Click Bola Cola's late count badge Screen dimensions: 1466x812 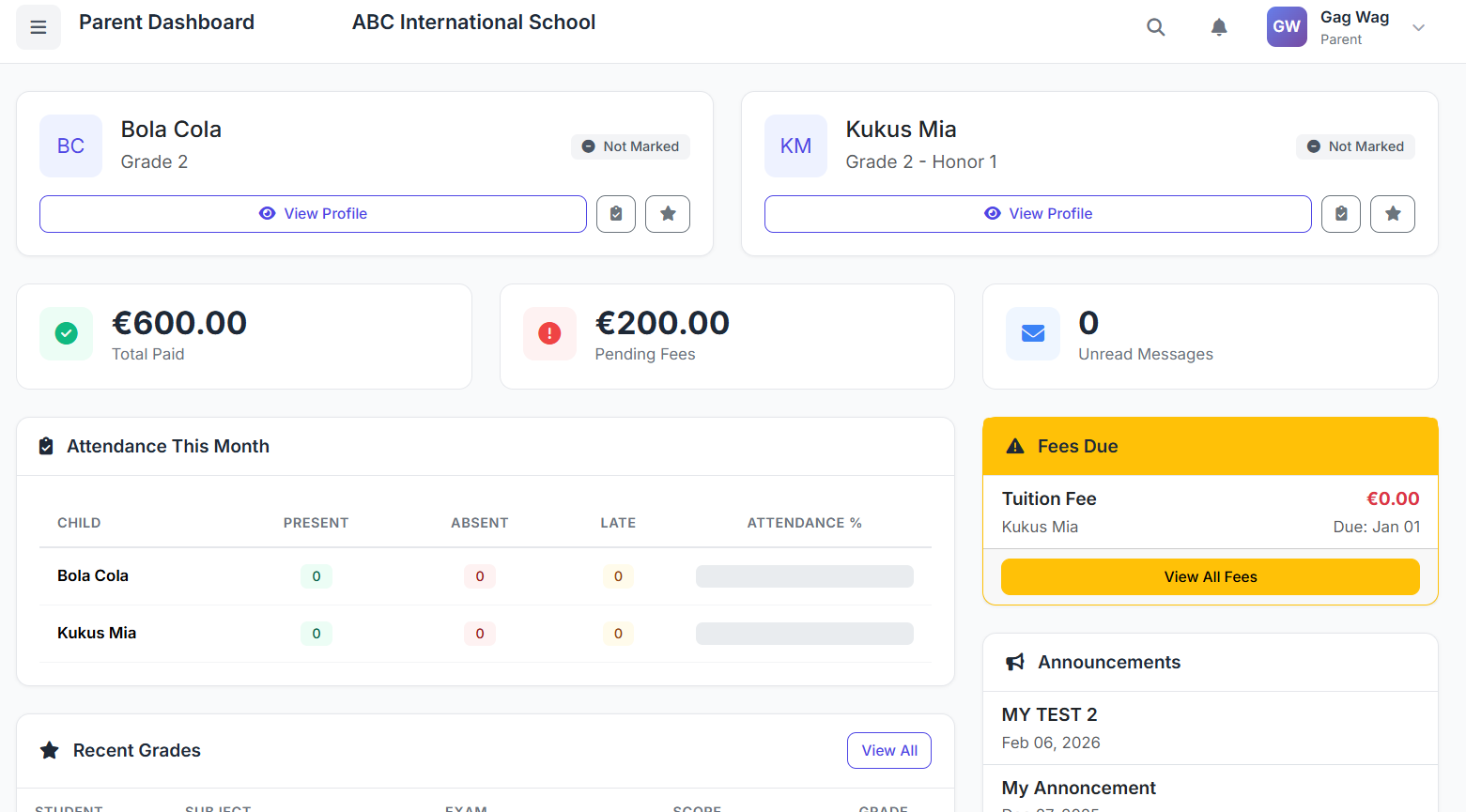(x=618, y=576)
